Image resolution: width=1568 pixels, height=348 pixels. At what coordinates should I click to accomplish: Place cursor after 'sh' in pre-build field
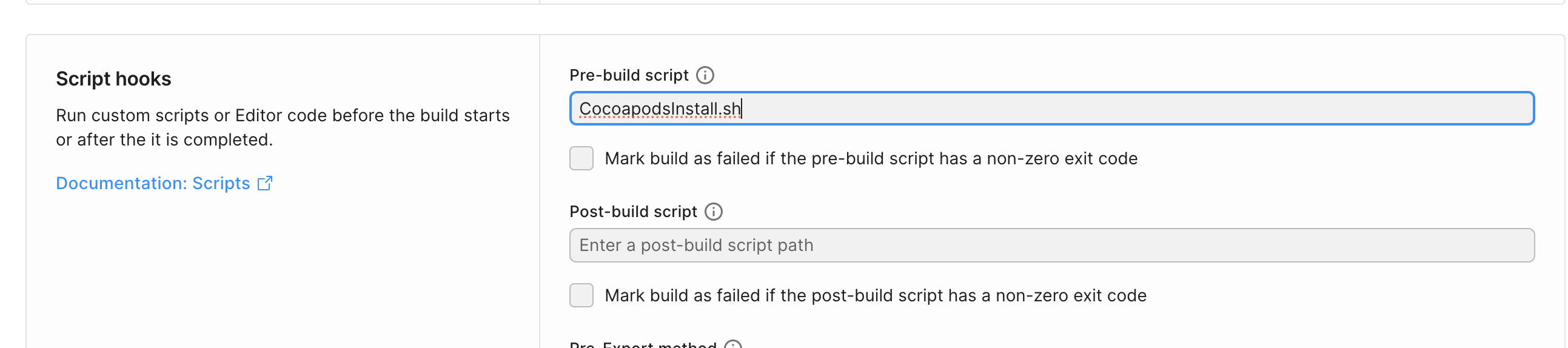pos(742,109)
